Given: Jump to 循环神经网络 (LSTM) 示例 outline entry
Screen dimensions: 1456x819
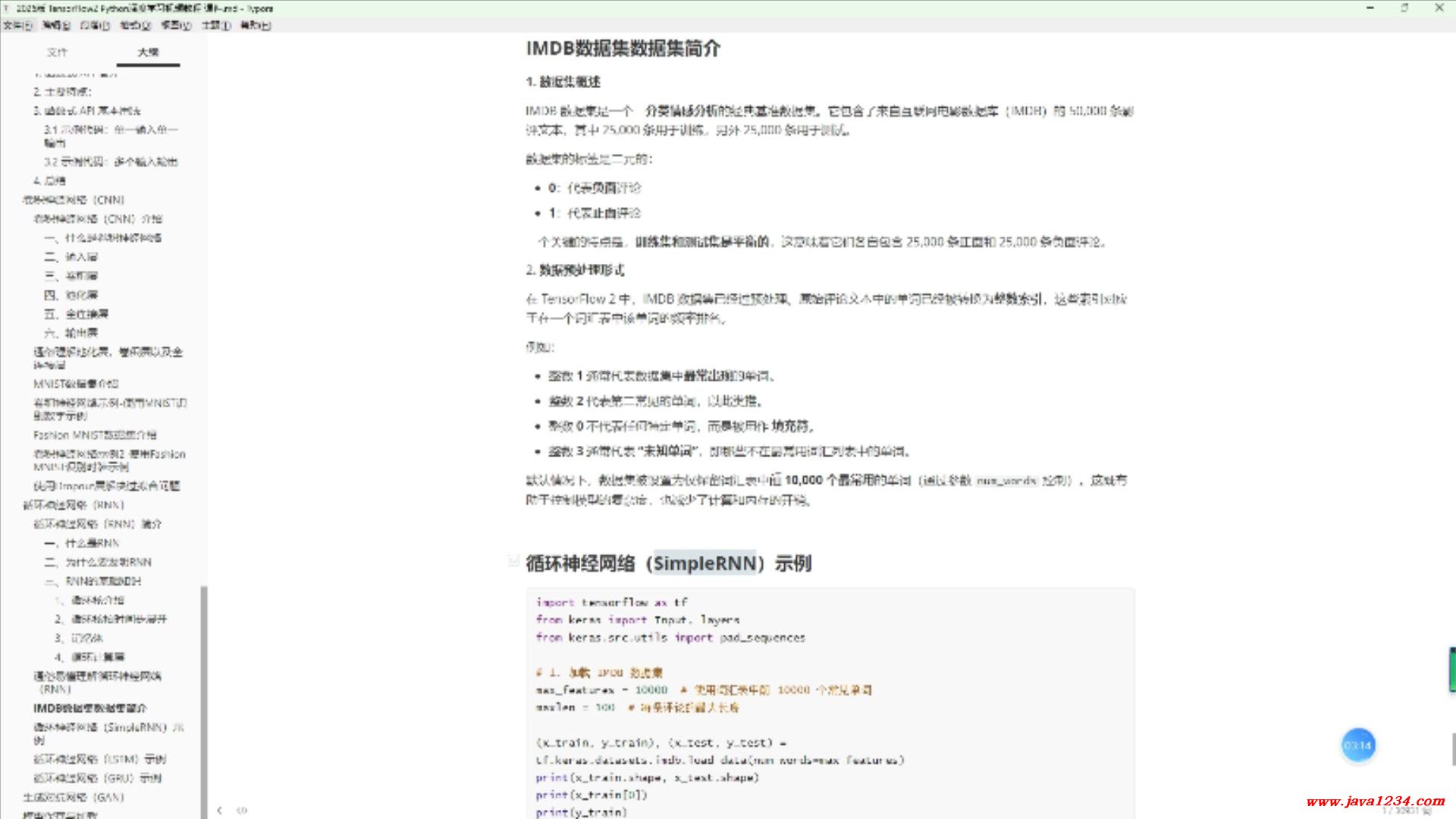Looking at the screenshot, I should 99,759.
